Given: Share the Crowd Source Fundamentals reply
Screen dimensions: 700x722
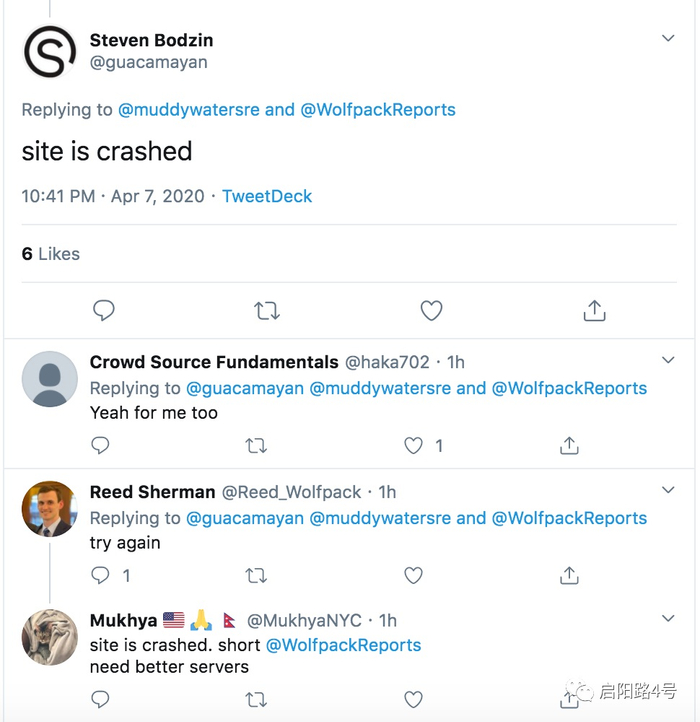Looking at the screenshot, I should coord(569,445).
